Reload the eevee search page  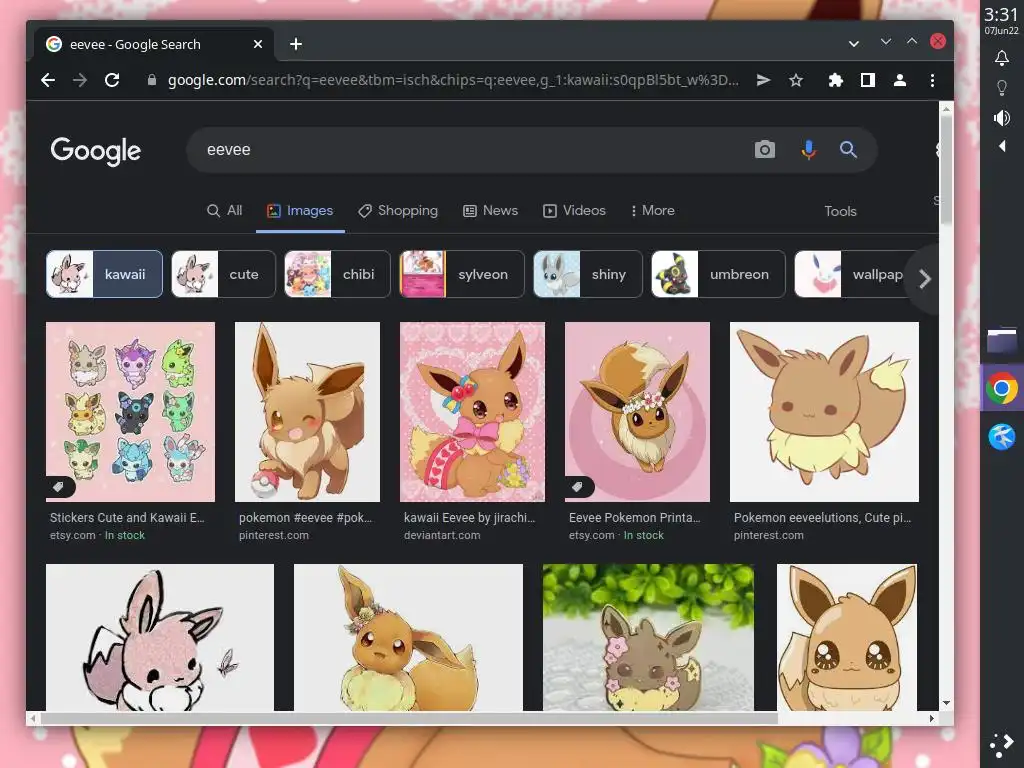pyautogui.click(x=112, y=80)
